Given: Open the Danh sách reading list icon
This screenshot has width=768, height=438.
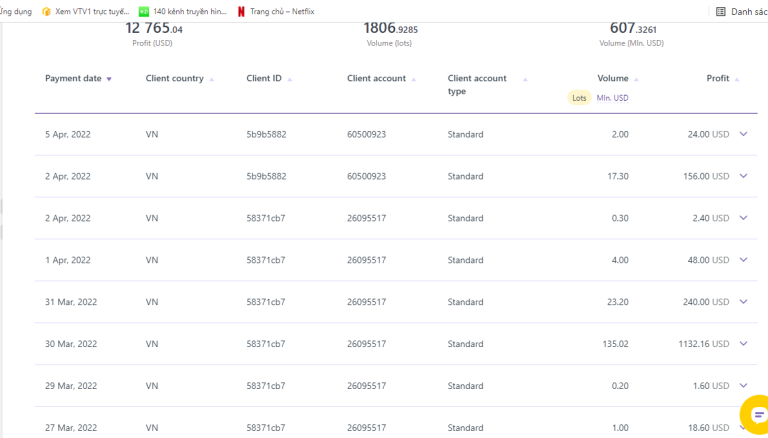Looking at the screenshot, I should pyautogui.click(x=720, y=12).
